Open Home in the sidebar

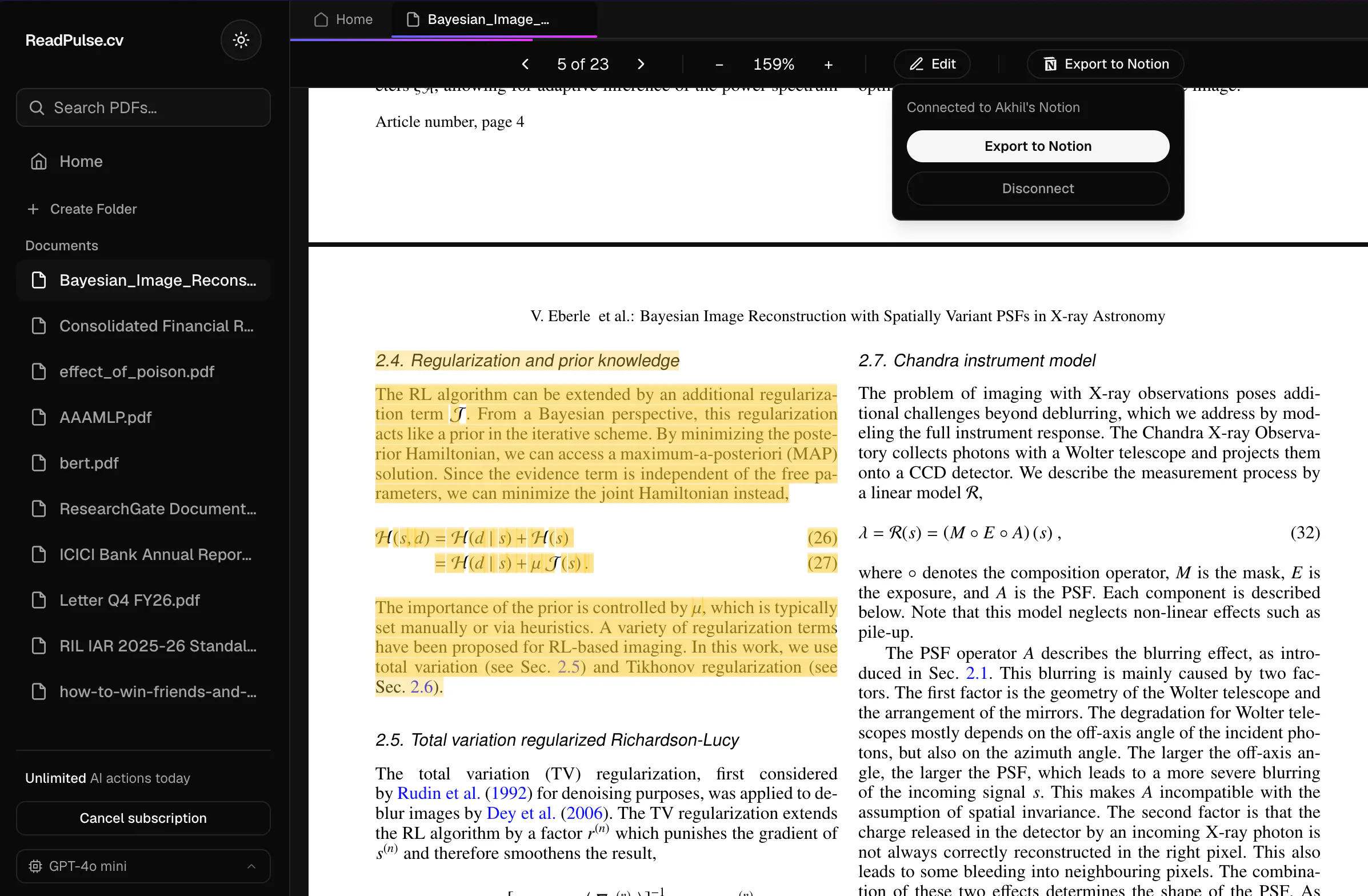pyautogui.click(x=143, y=162)
